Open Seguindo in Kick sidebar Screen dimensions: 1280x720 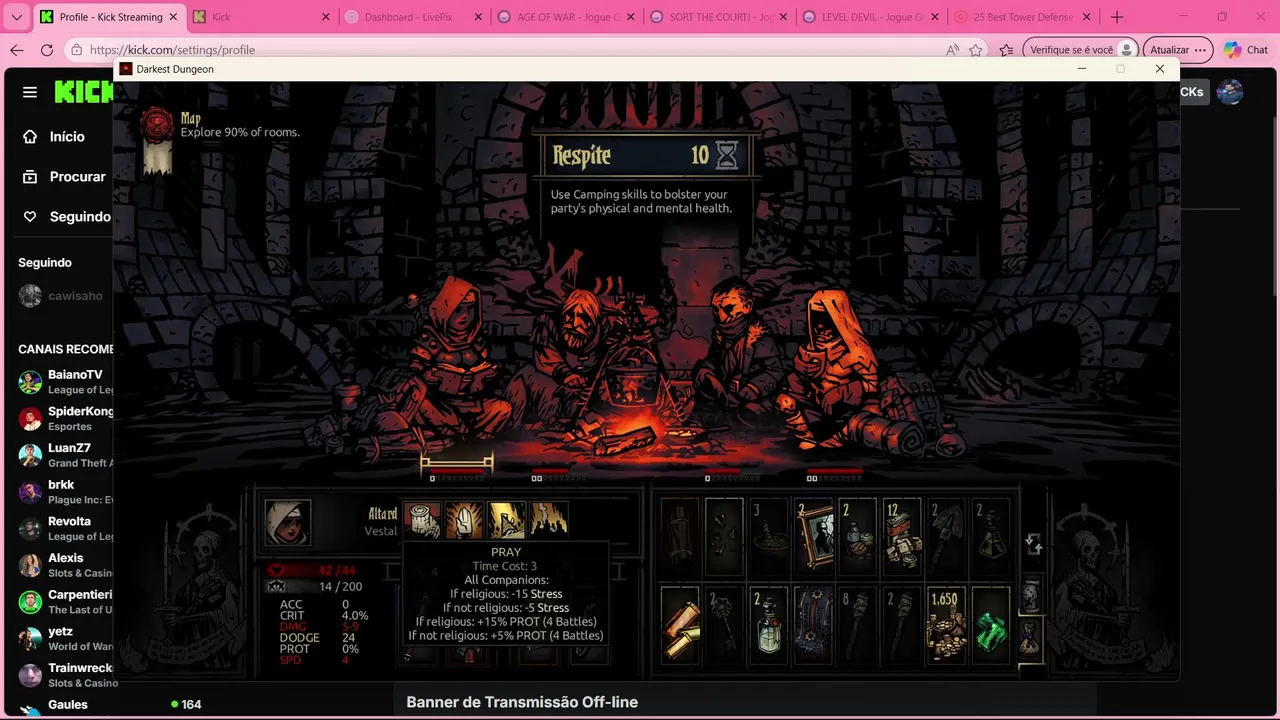[66, 216]
